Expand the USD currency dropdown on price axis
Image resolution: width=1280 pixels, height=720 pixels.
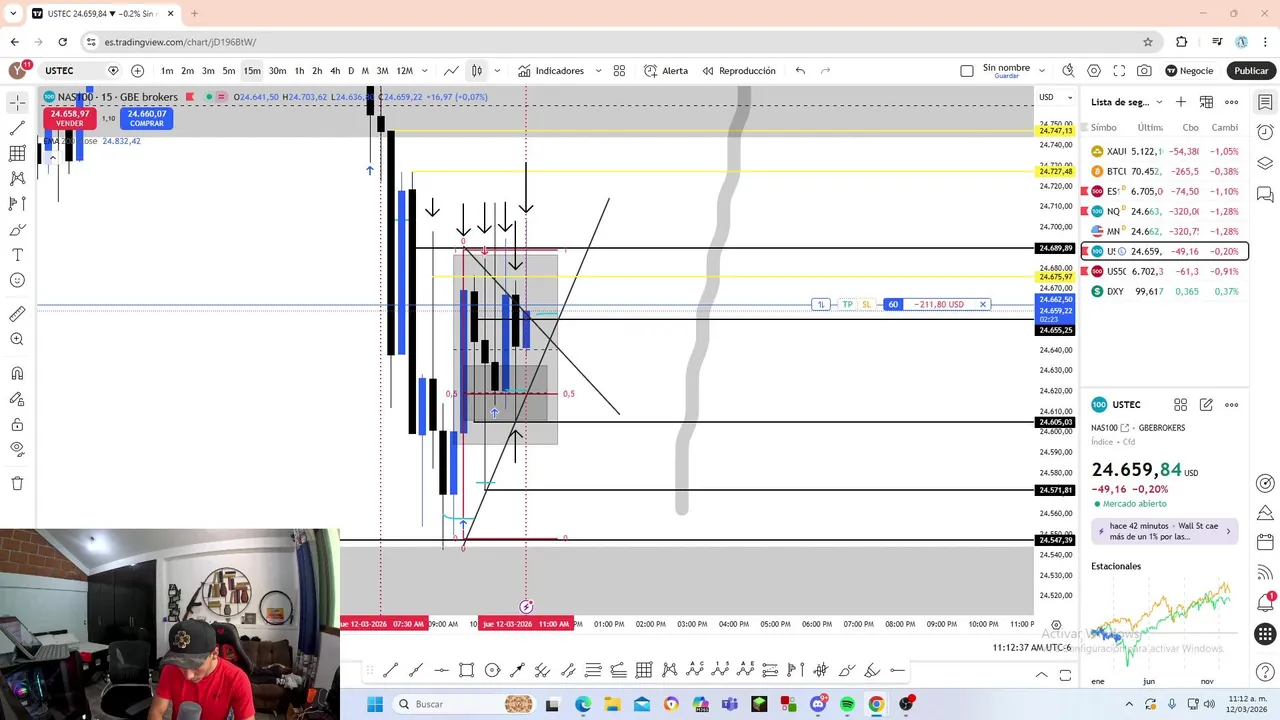pyautogui.click(x=1055, y=97)
